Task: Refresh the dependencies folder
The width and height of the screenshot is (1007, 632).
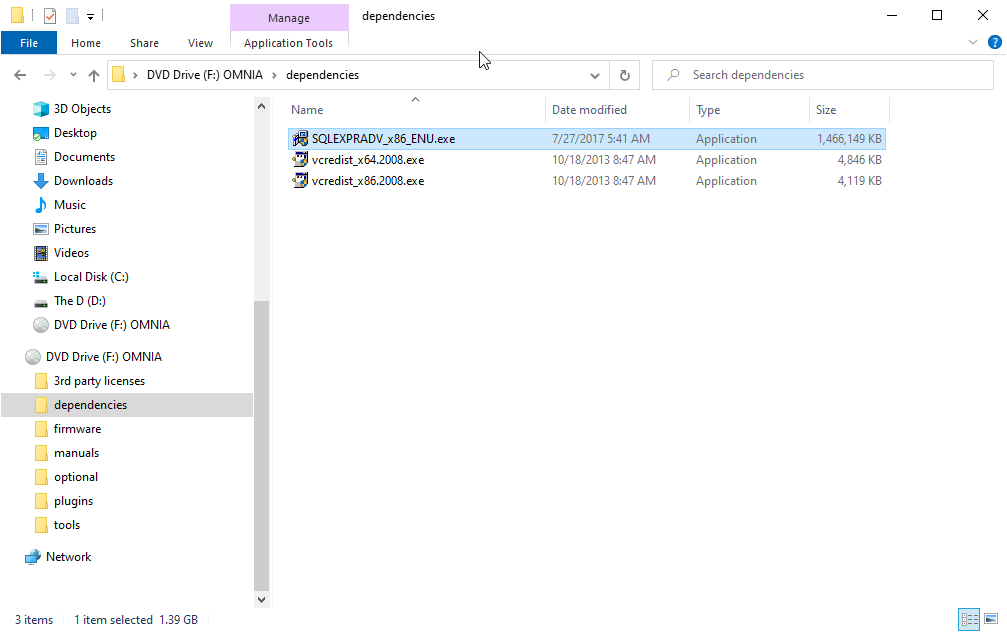Action: 624,76
